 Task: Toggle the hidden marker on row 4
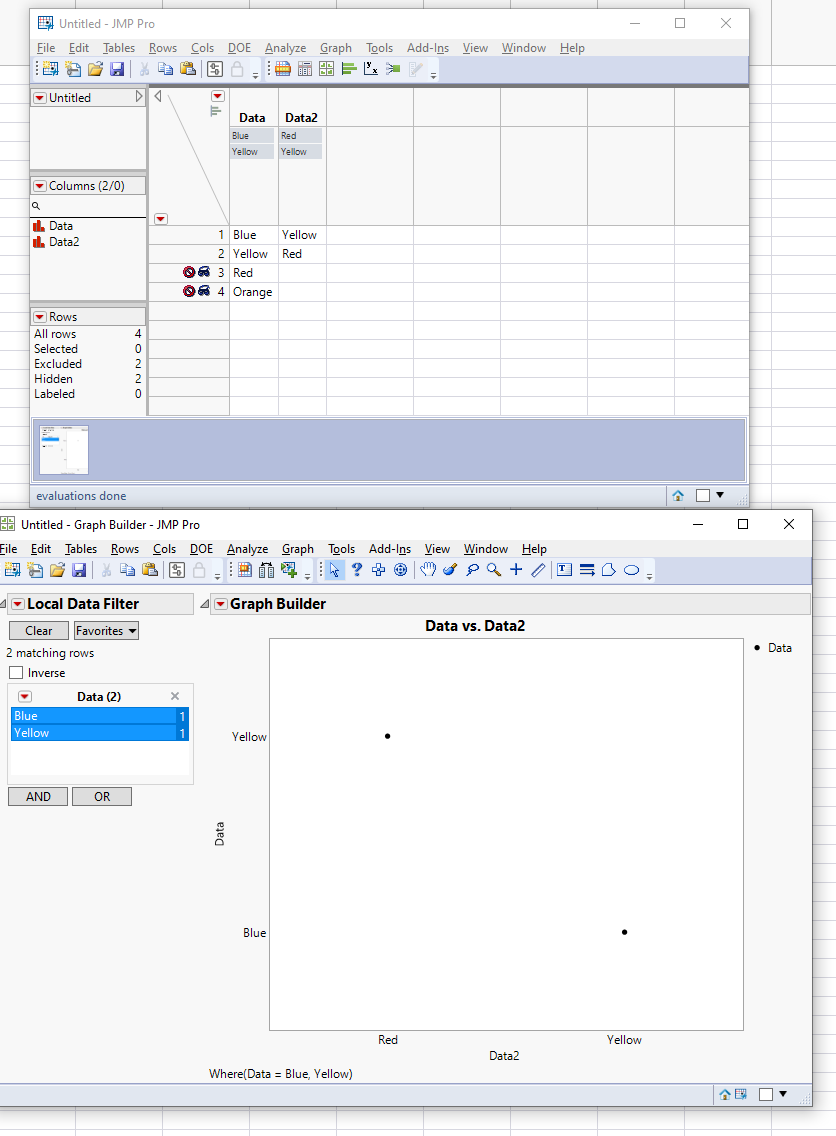(206, 291)
